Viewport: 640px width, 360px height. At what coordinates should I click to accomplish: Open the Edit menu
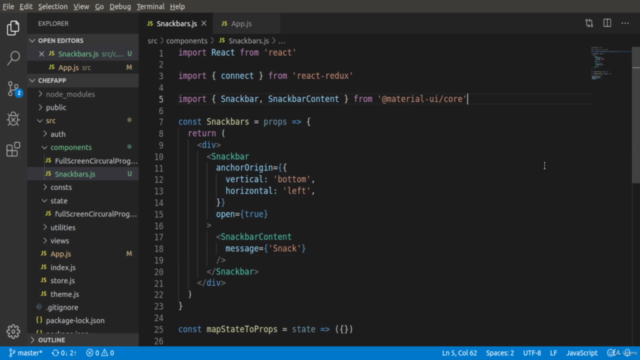tap(26, 7)
